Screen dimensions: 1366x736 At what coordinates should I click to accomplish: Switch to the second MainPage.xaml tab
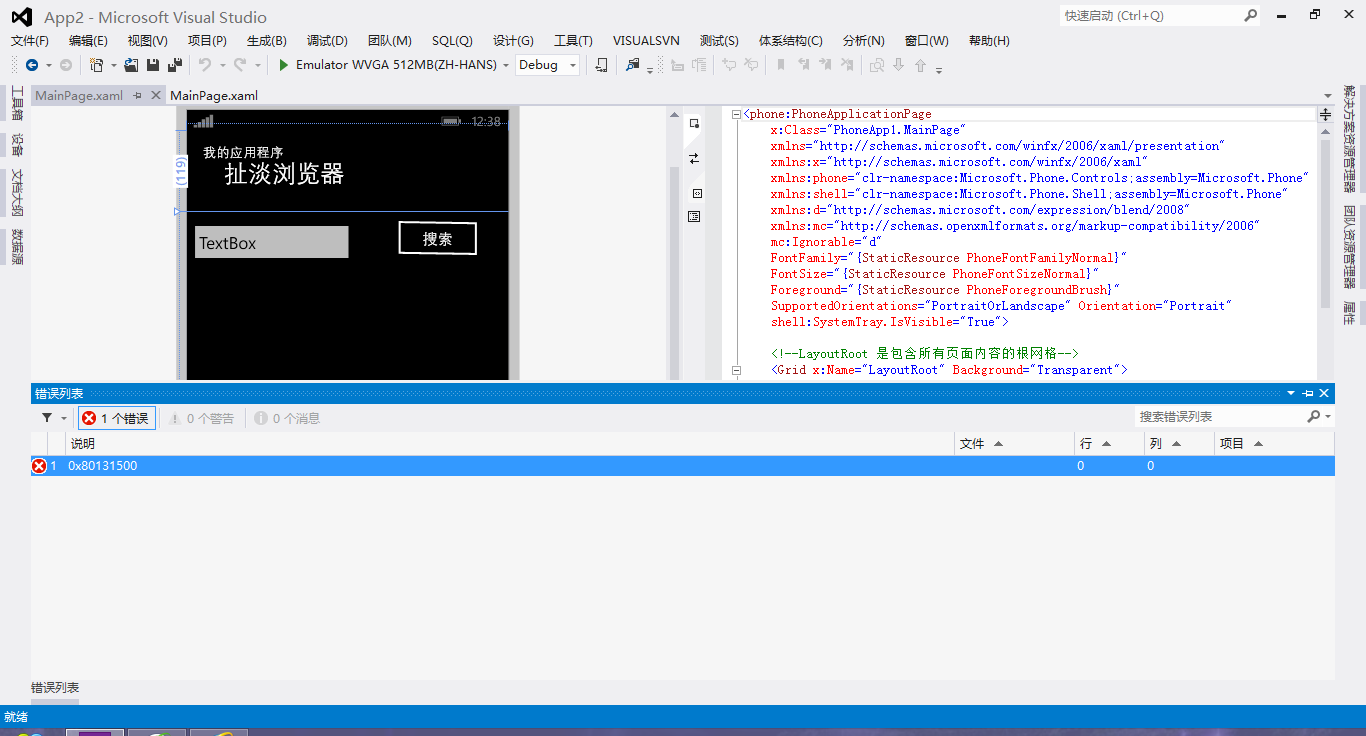tap(214, 95)
